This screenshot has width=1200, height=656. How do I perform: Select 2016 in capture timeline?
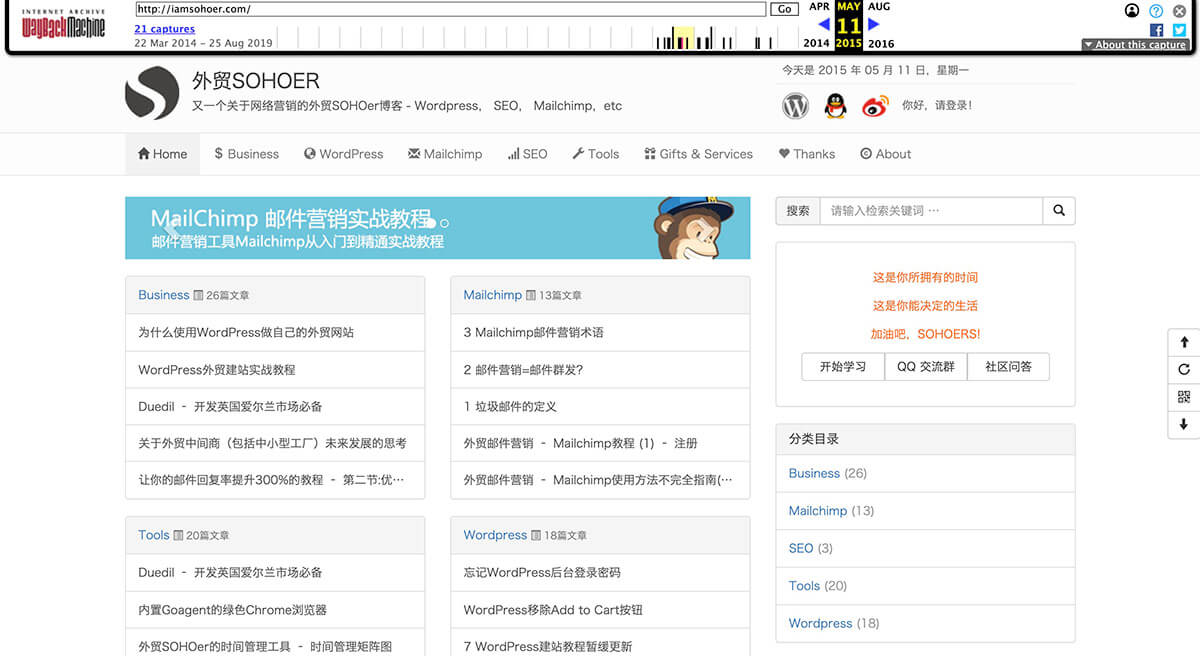881,43
